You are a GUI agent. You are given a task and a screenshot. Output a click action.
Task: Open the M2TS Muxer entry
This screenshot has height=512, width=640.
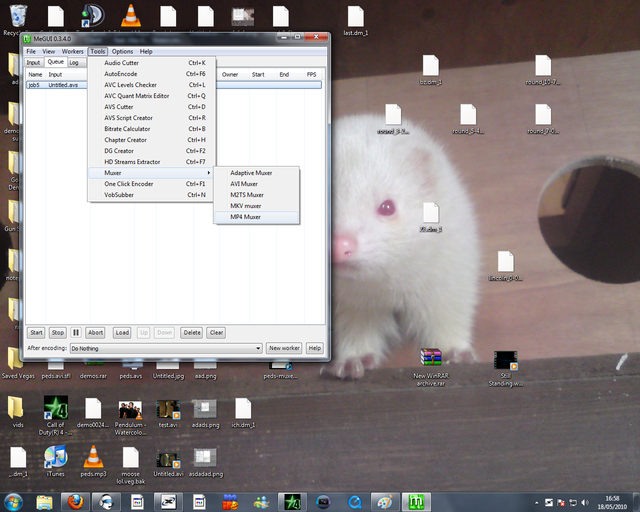click(256, 195)
